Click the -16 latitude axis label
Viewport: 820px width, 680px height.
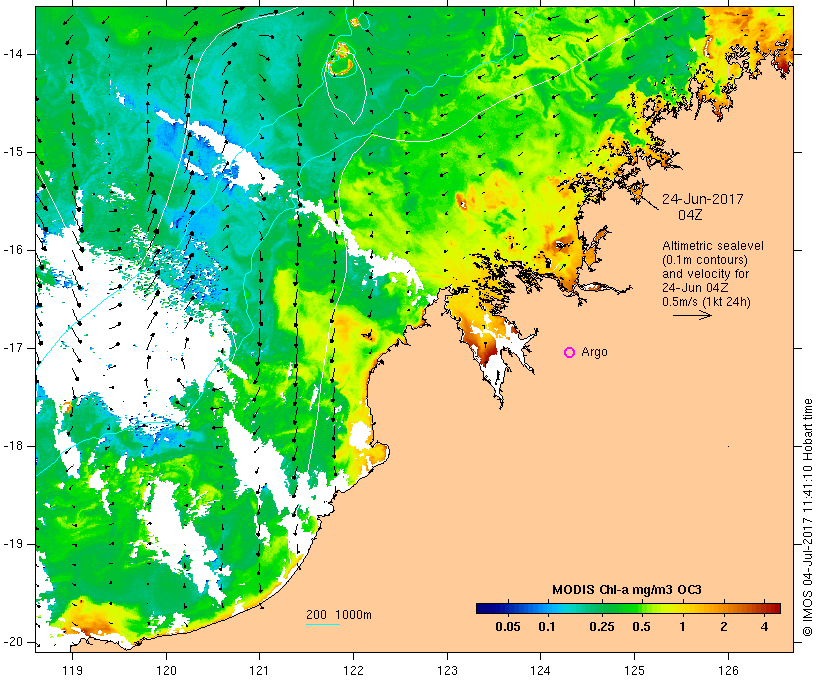click(12, 250)
